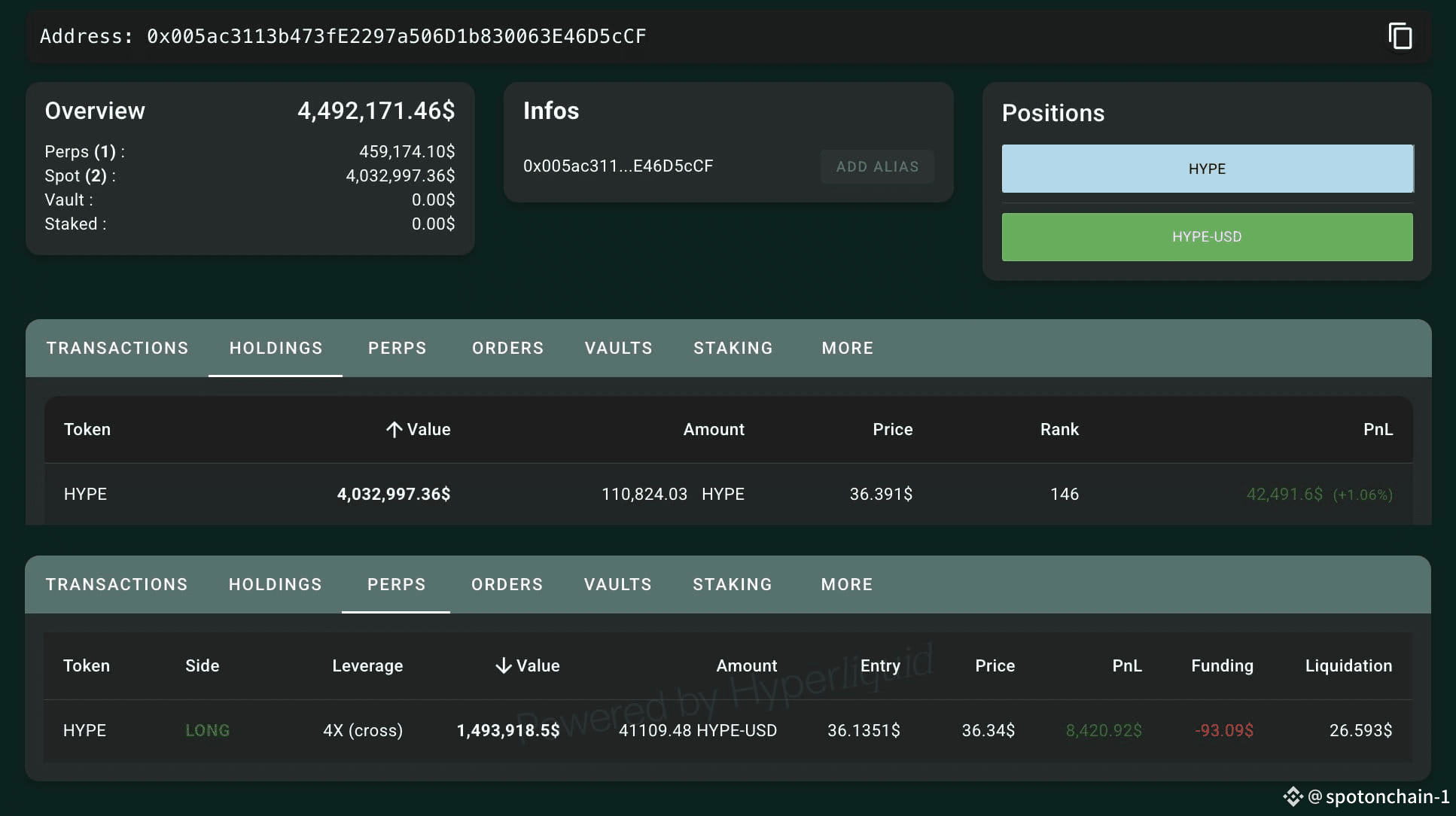Click the HYPE token in perps row

pos(84,731)
